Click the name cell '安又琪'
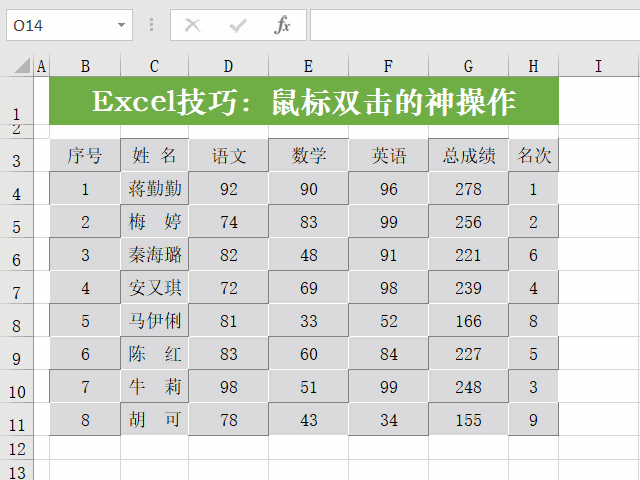Viewport: 640px width, 480px height. (154, 287)
